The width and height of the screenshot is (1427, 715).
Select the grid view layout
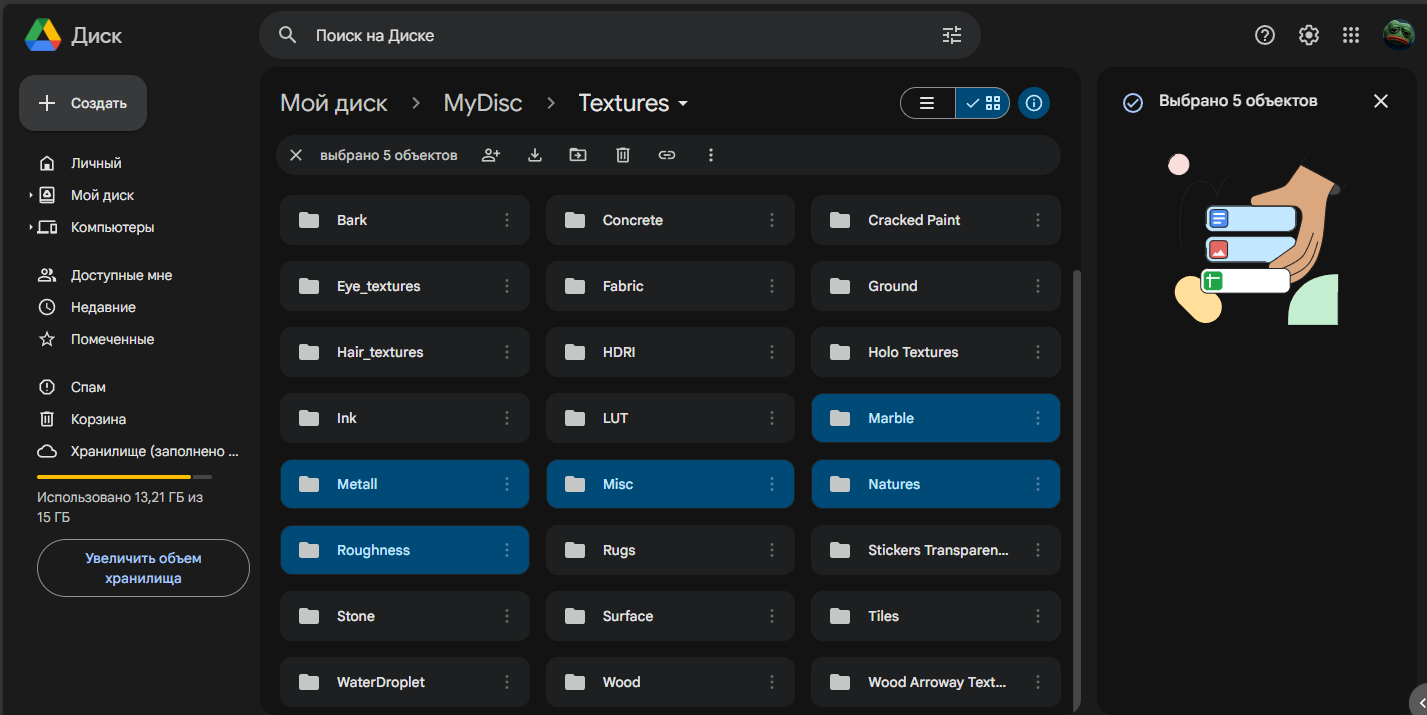[983, 103]
